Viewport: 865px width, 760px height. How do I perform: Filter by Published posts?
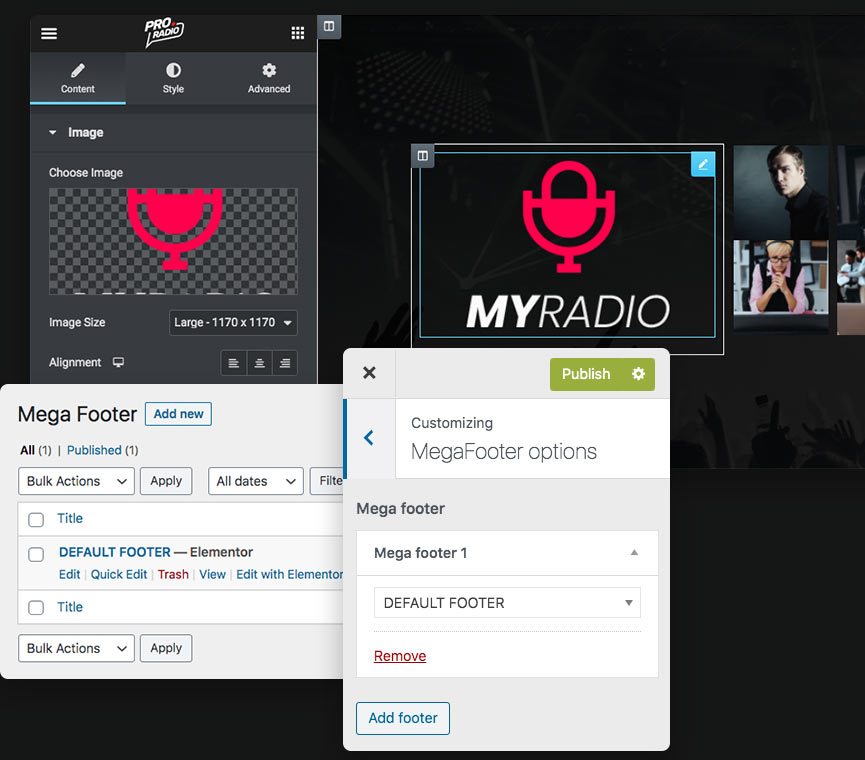[x=94, y=450]
